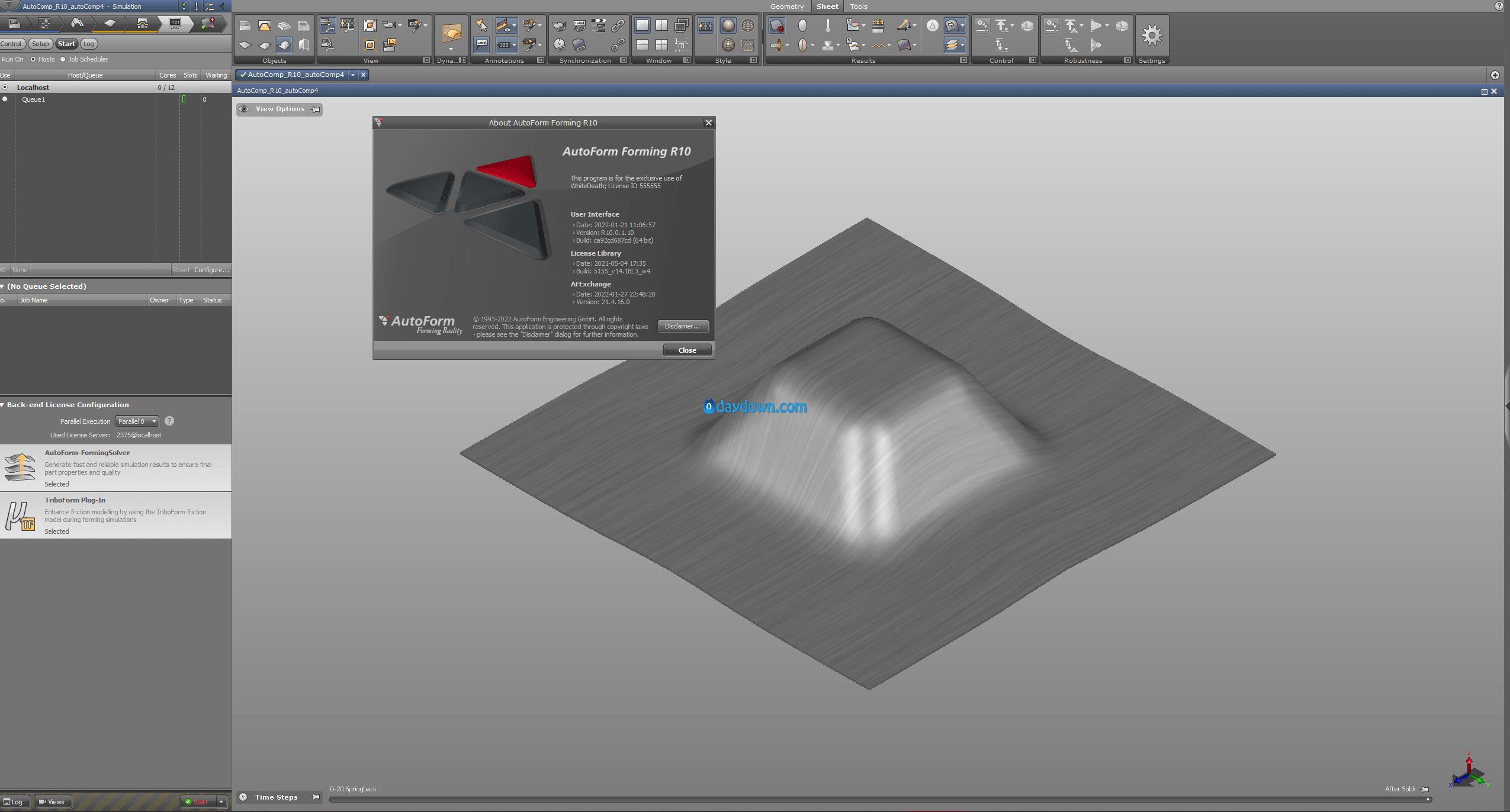Select the AutoForm-FormingSolver license card
The height and width of the screenshot is (812, 1510).
click(115, 468)
